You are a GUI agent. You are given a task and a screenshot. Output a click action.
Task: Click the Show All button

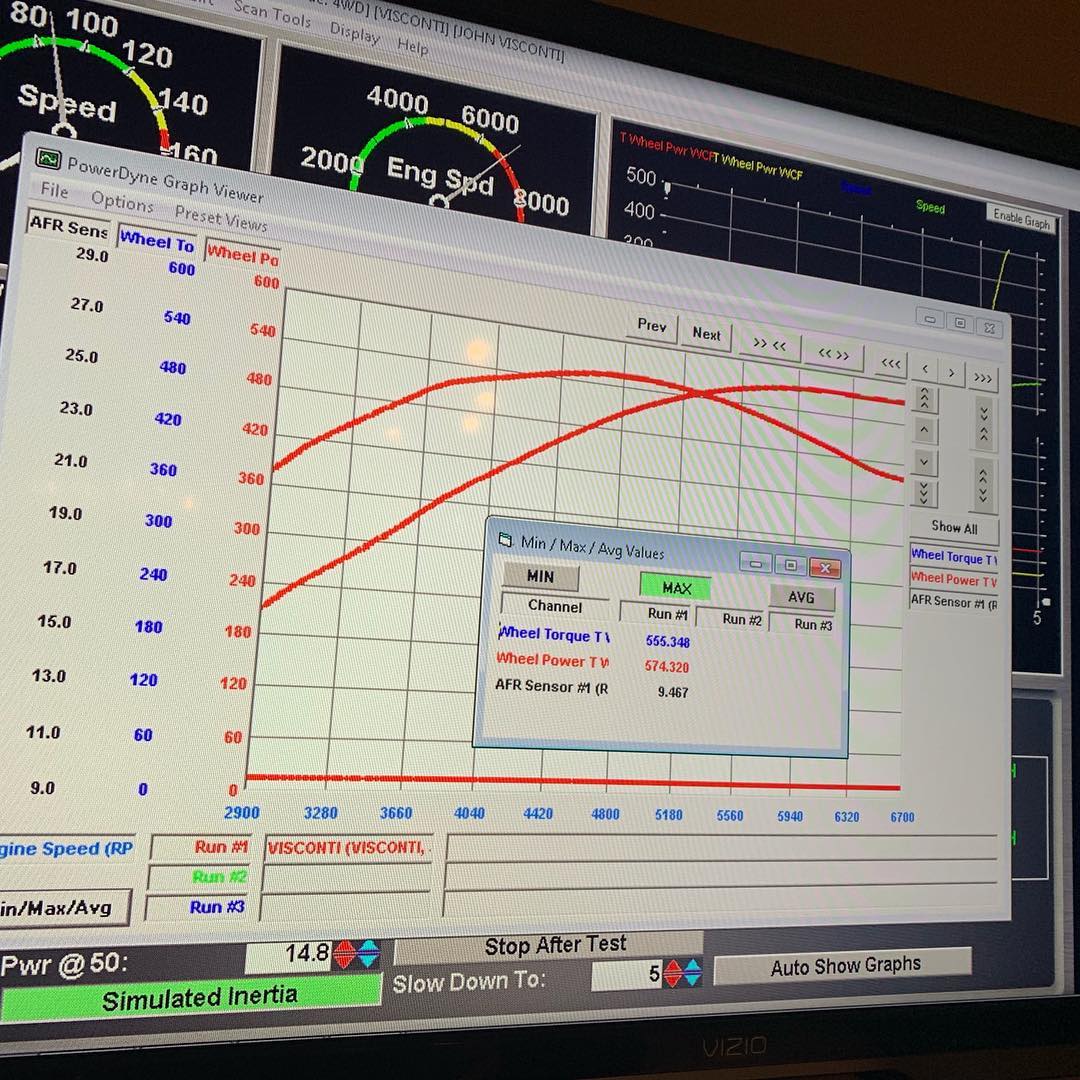tap(953, 527)
